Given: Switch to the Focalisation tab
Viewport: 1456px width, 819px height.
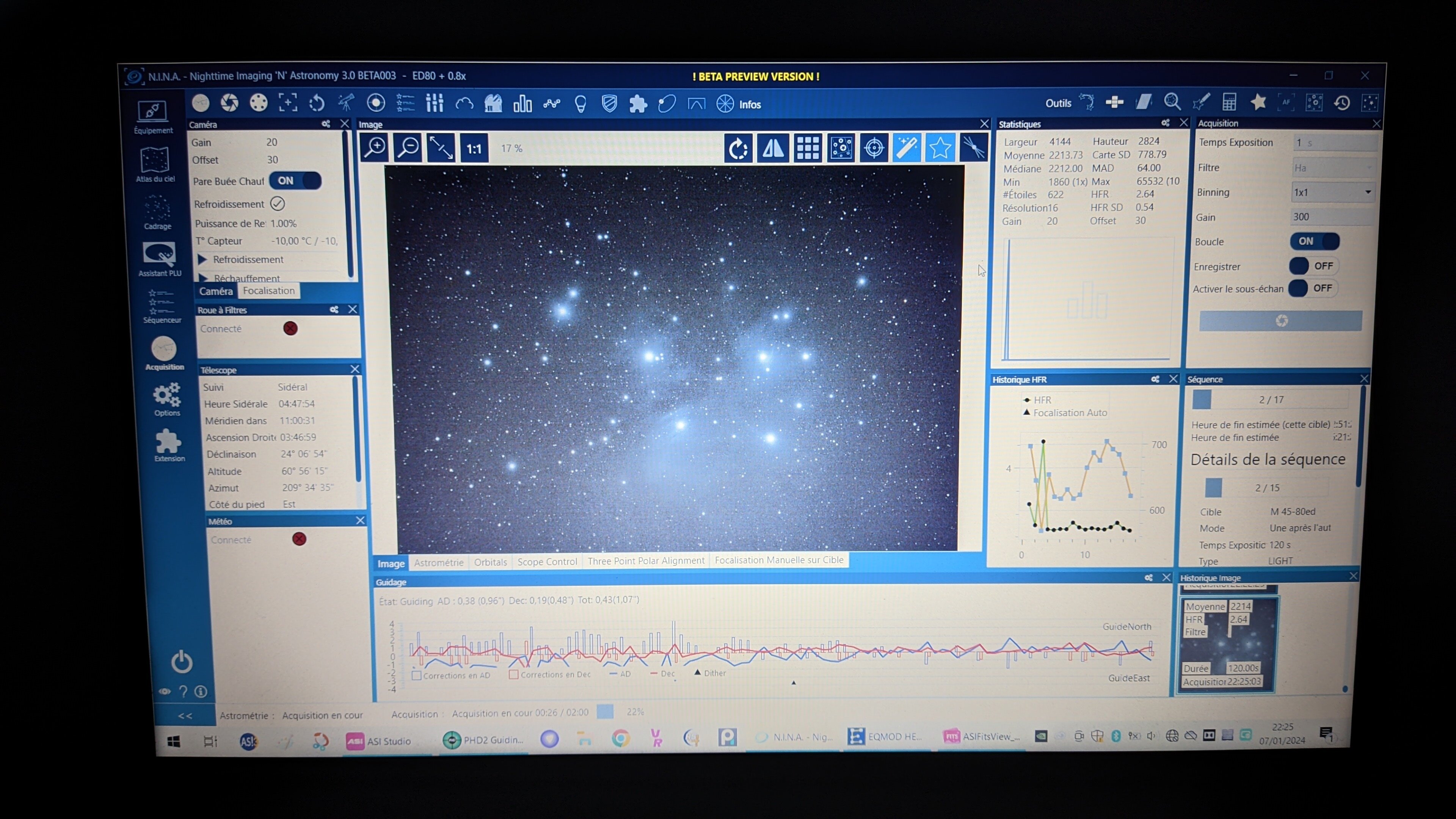Looking at the screenshot, I should pyautogui.click(x=268, y=290).
